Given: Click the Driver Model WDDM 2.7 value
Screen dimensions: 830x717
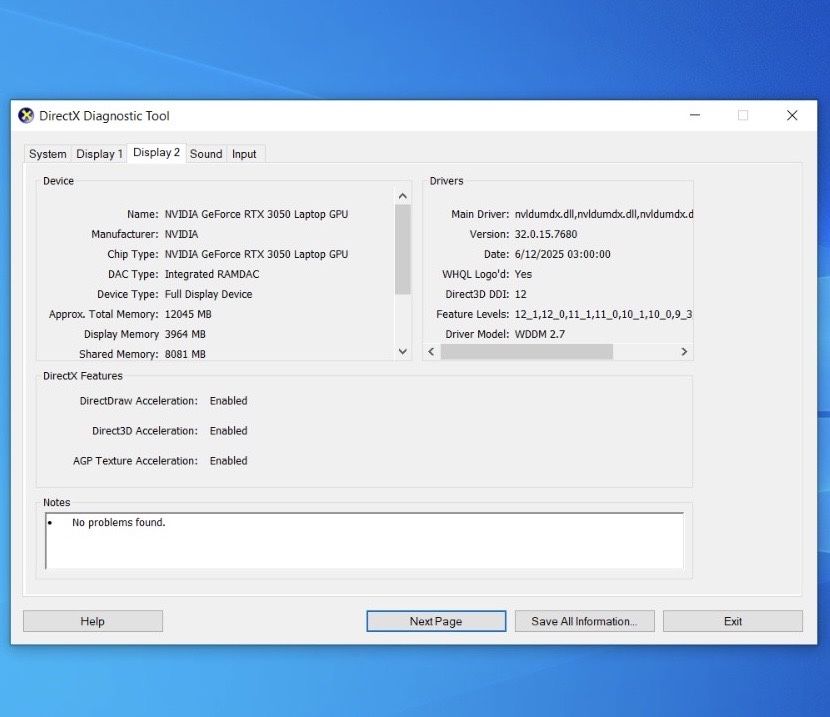Looking at the screenshot, I should point(539,334).
